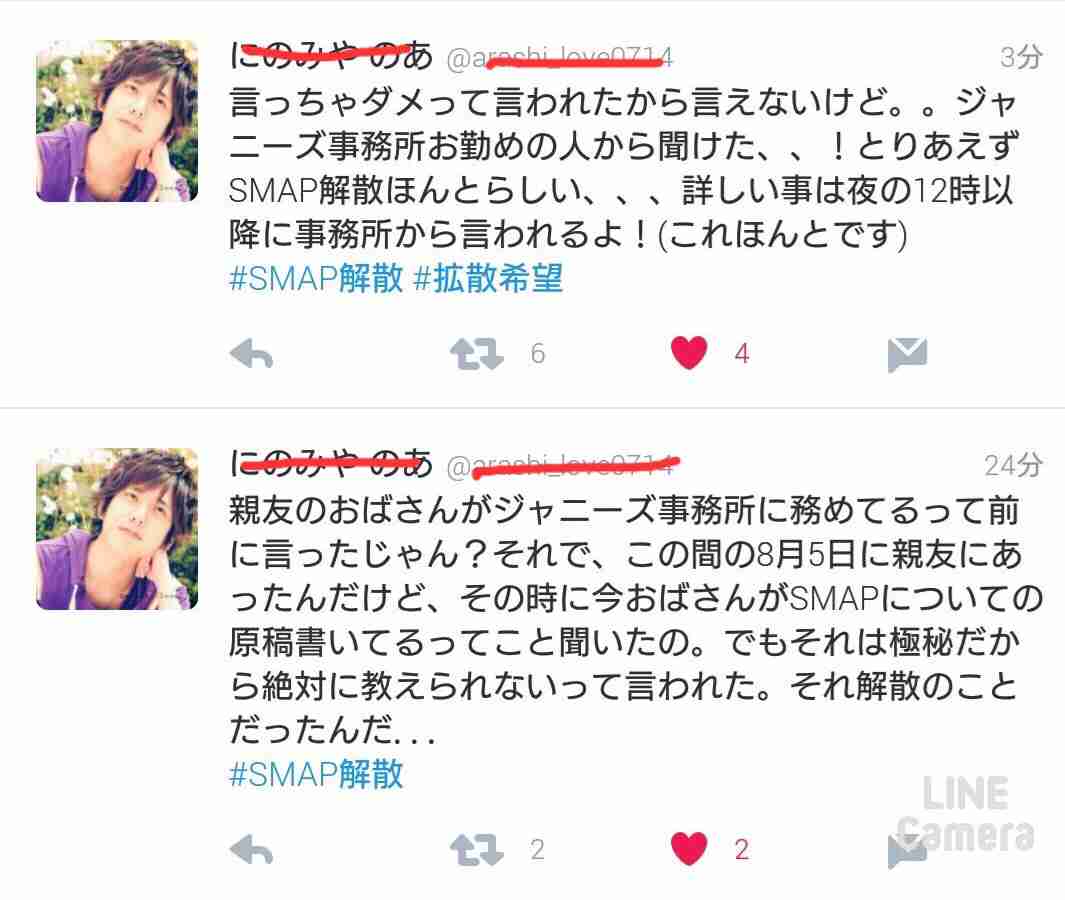Open the profile picture on the first tweet
This screenshot has width=1065, height=900.
click(x=117, y=121)
